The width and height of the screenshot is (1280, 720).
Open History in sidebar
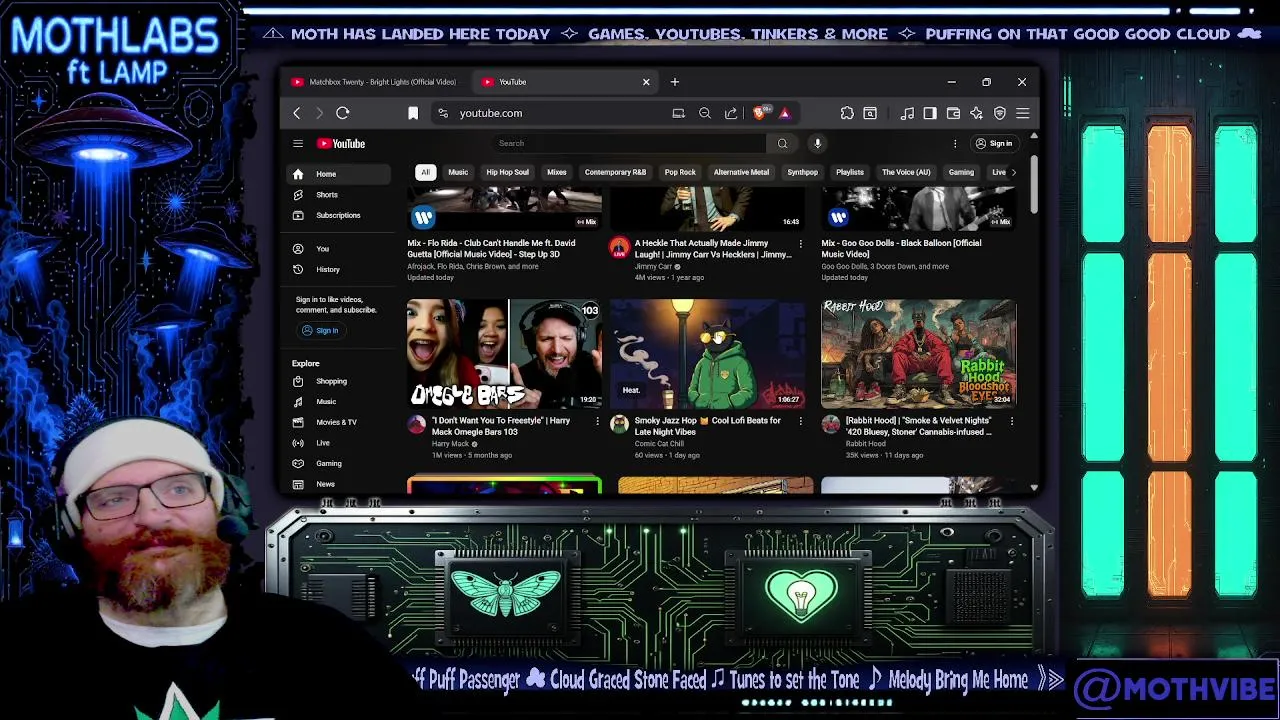tap(338, 270)
